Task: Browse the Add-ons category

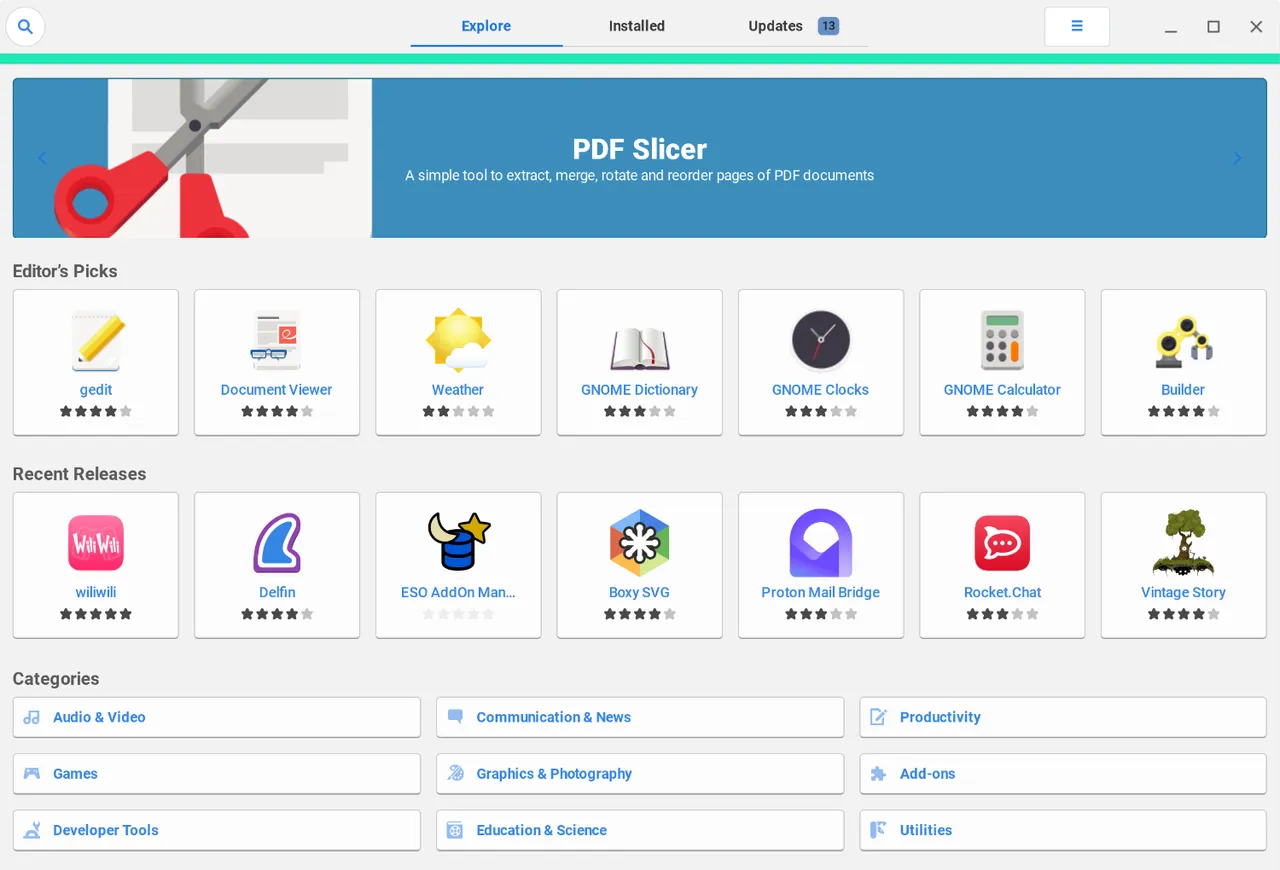Action: [1063, 774]
